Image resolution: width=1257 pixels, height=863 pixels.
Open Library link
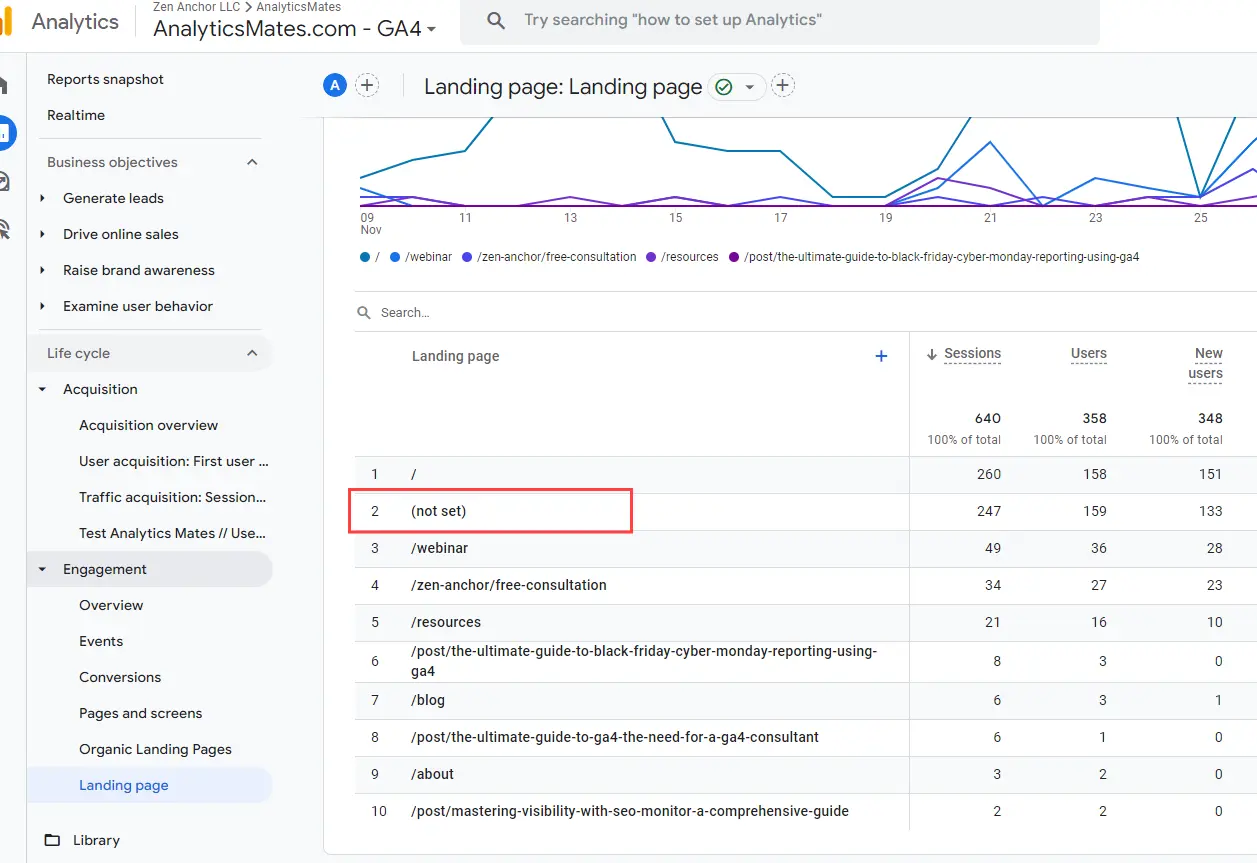click(96, 840)
